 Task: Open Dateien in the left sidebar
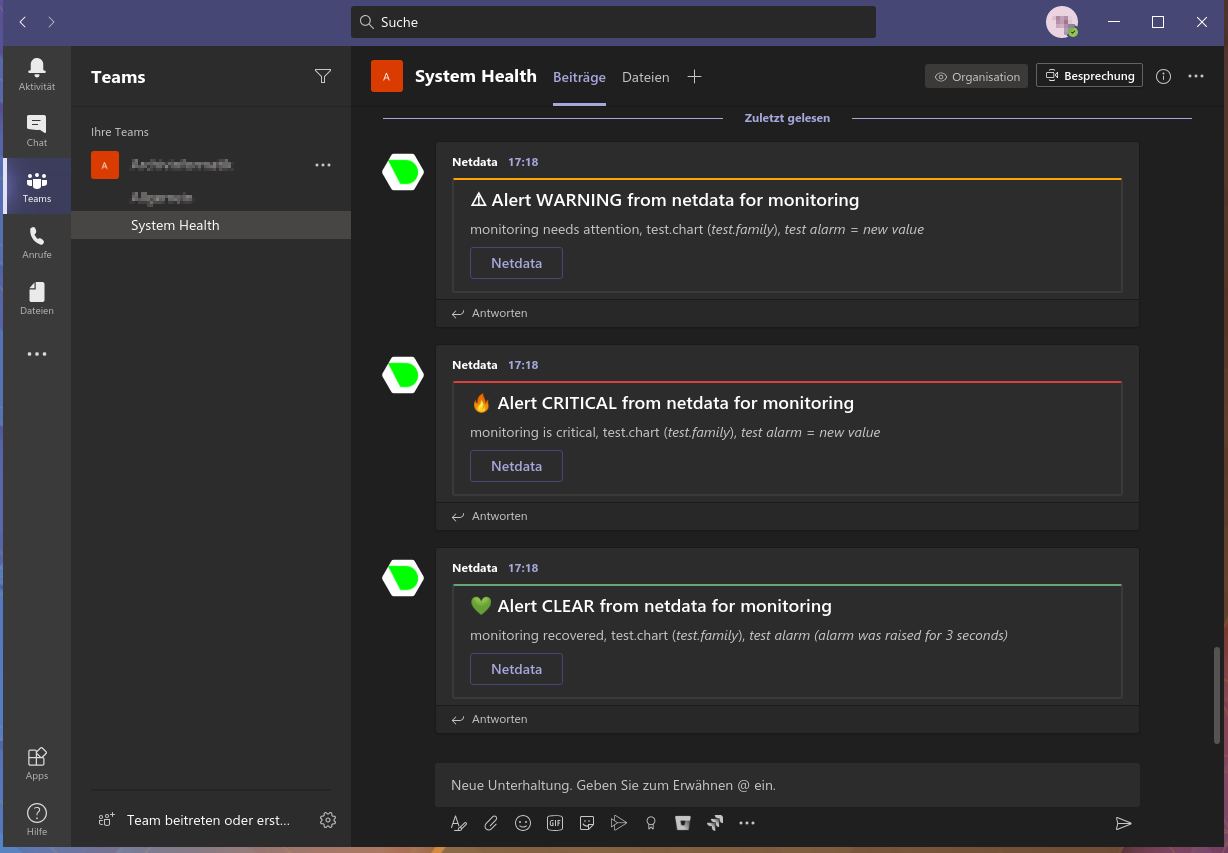tap(37, 298)
